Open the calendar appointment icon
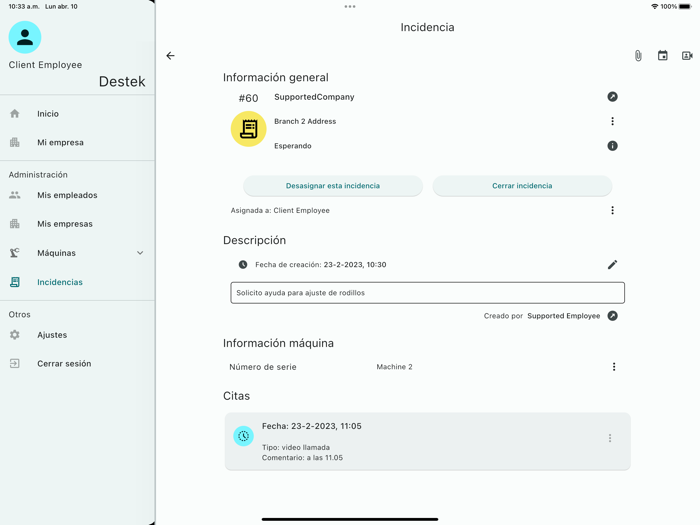 662,56
